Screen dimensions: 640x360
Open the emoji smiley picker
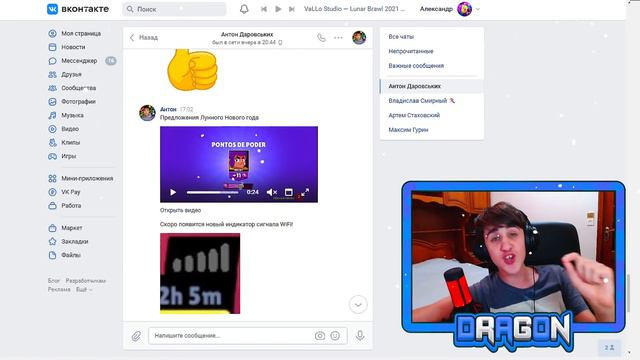click(335, 336)
